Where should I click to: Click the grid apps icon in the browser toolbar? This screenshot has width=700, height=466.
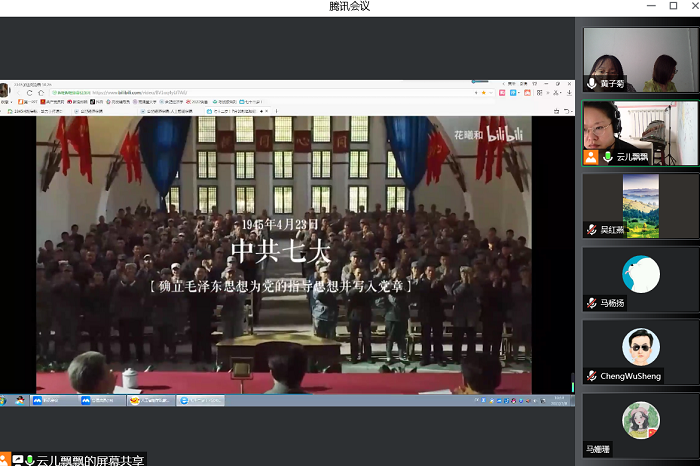pyautogui.click(x=539, y=93)
